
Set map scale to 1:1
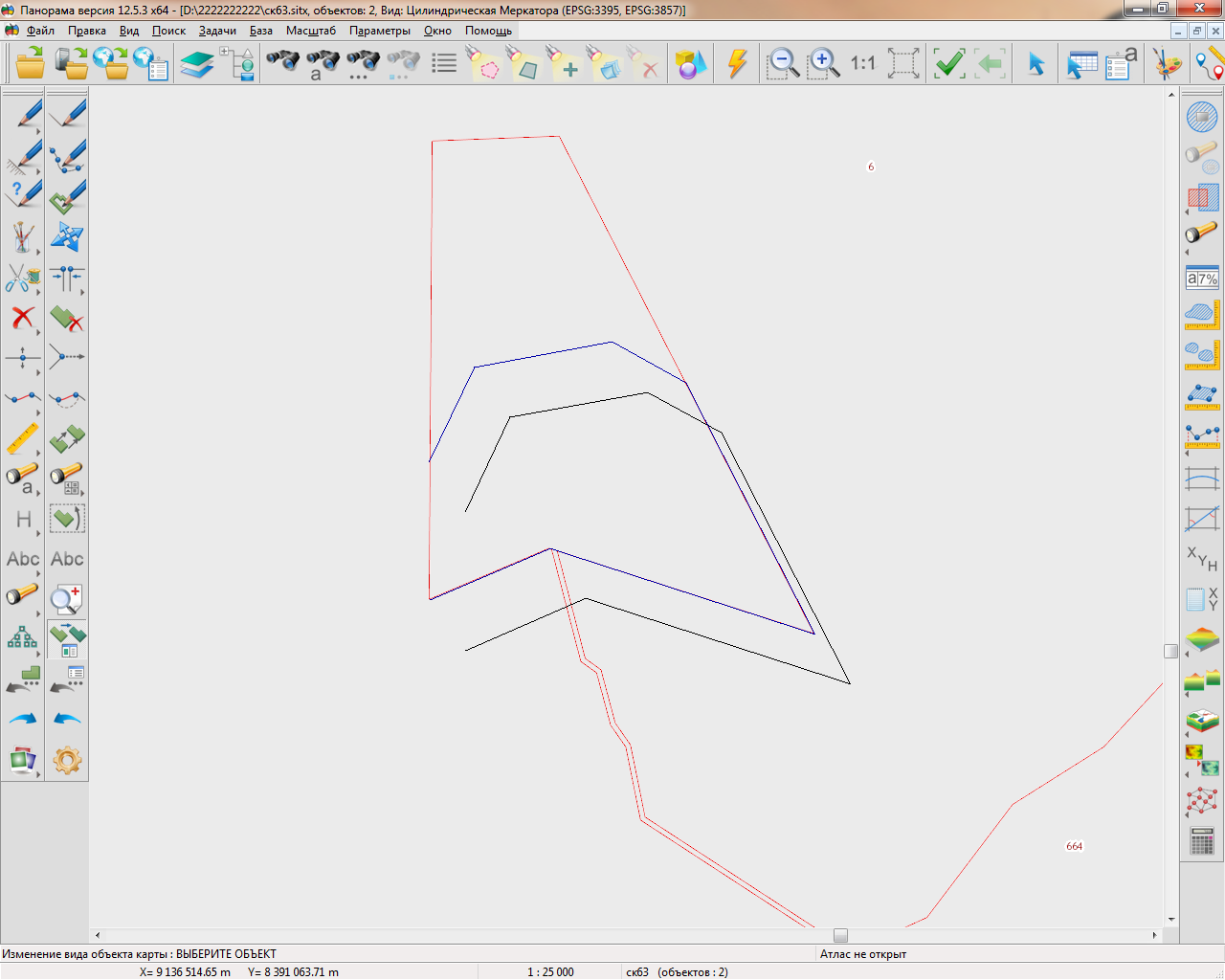tap(862, 64)
